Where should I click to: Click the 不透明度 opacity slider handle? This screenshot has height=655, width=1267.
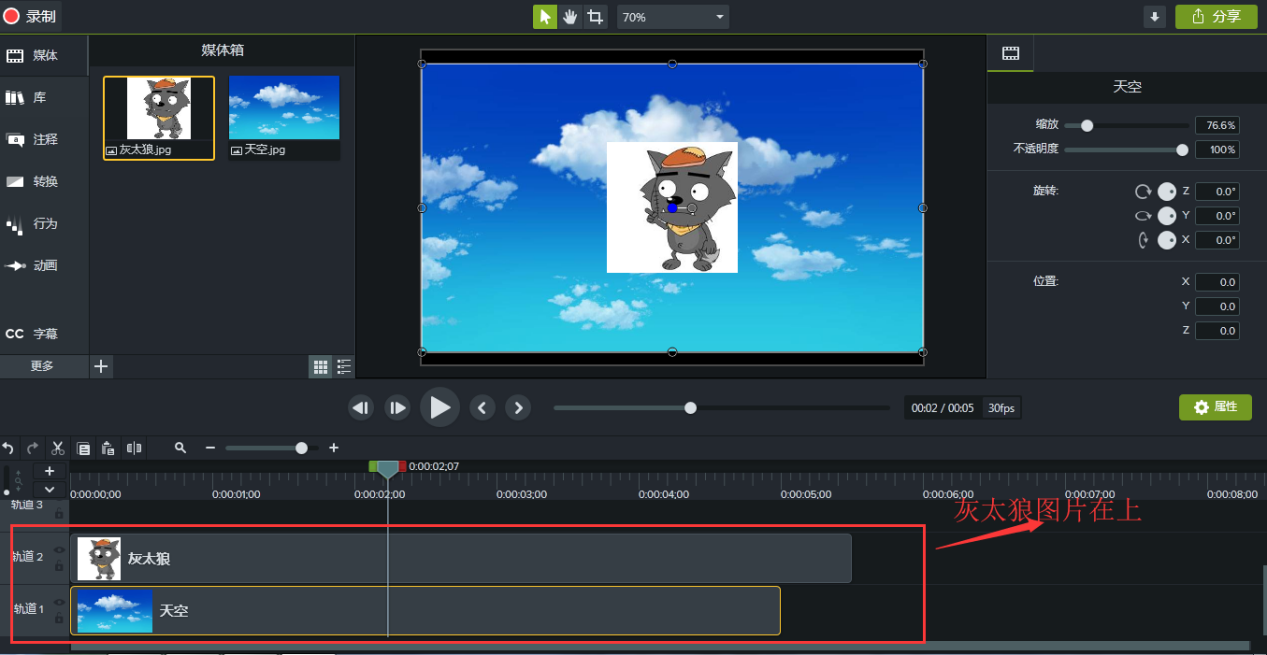(x=1182, y=150)
